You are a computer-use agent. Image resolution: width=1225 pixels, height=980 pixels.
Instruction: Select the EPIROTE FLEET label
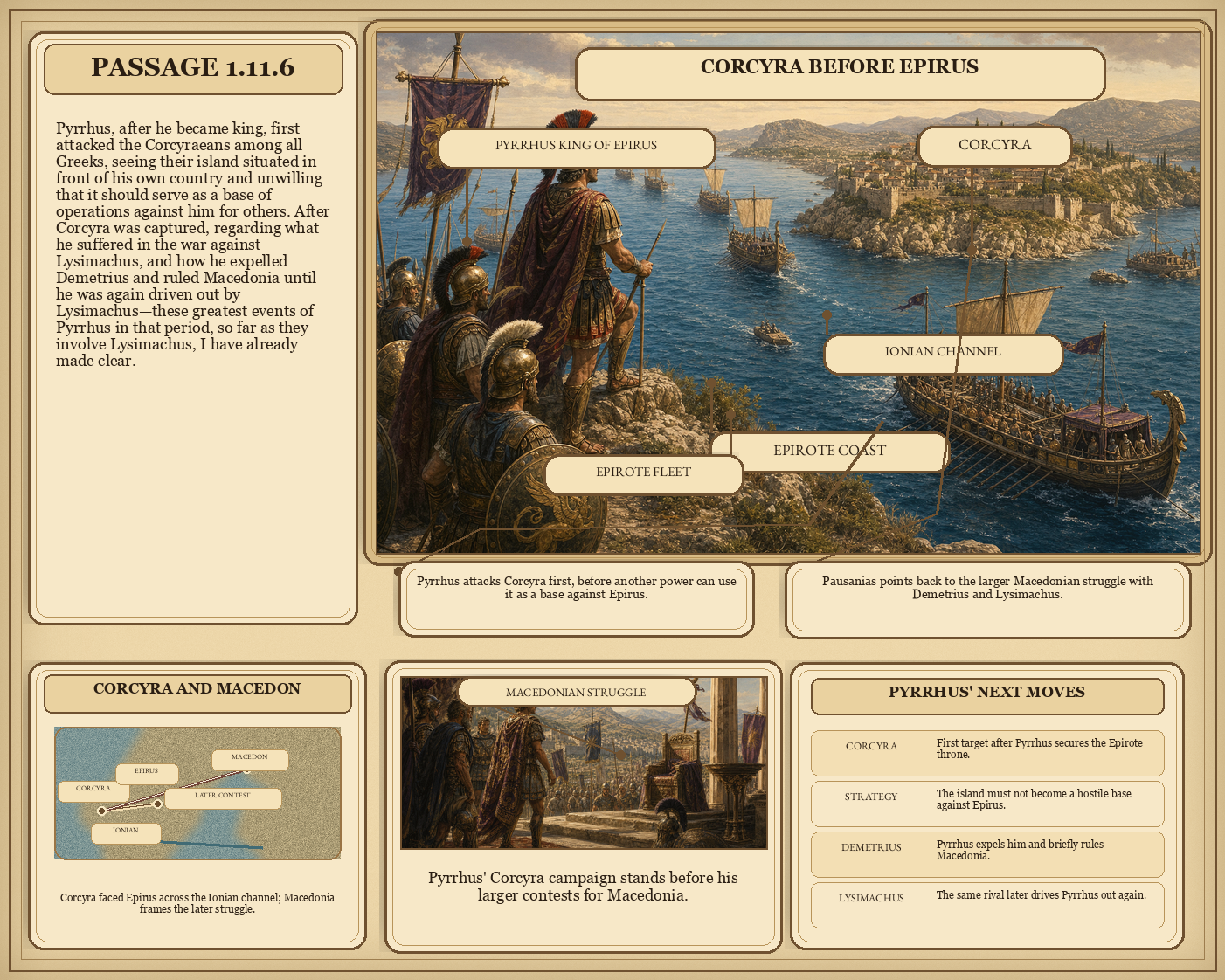[x=643, y=473]
